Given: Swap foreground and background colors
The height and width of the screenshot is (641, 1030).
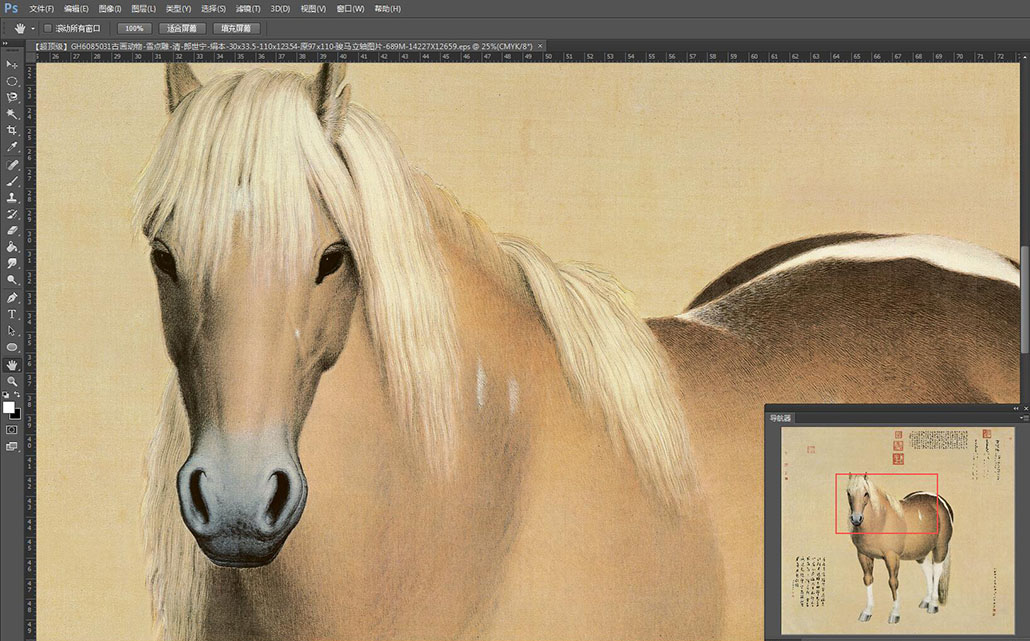Looking at the screenshot, I should 17,395.
